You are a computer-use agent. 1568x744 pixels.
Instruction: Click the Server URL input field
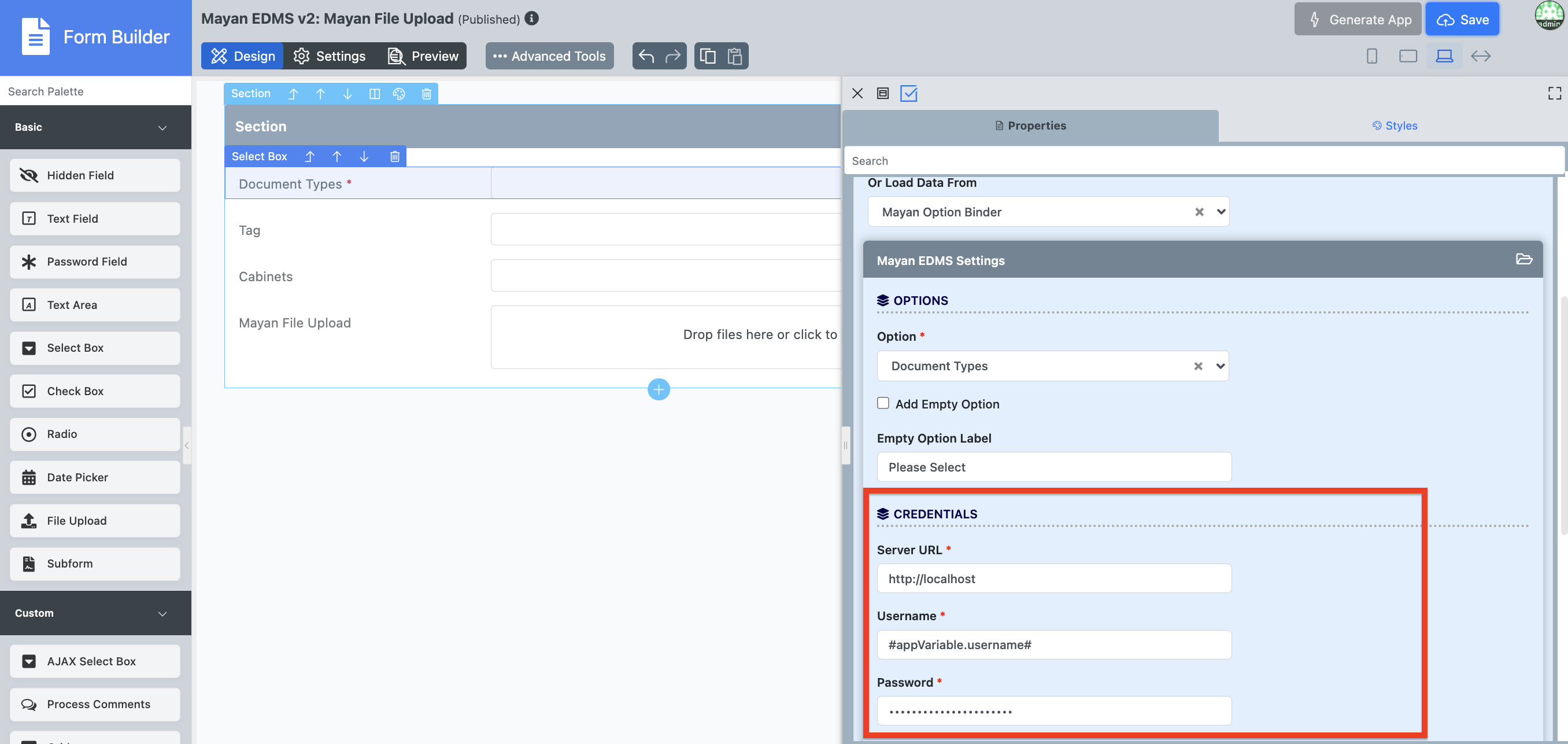tap(1053, 579)
